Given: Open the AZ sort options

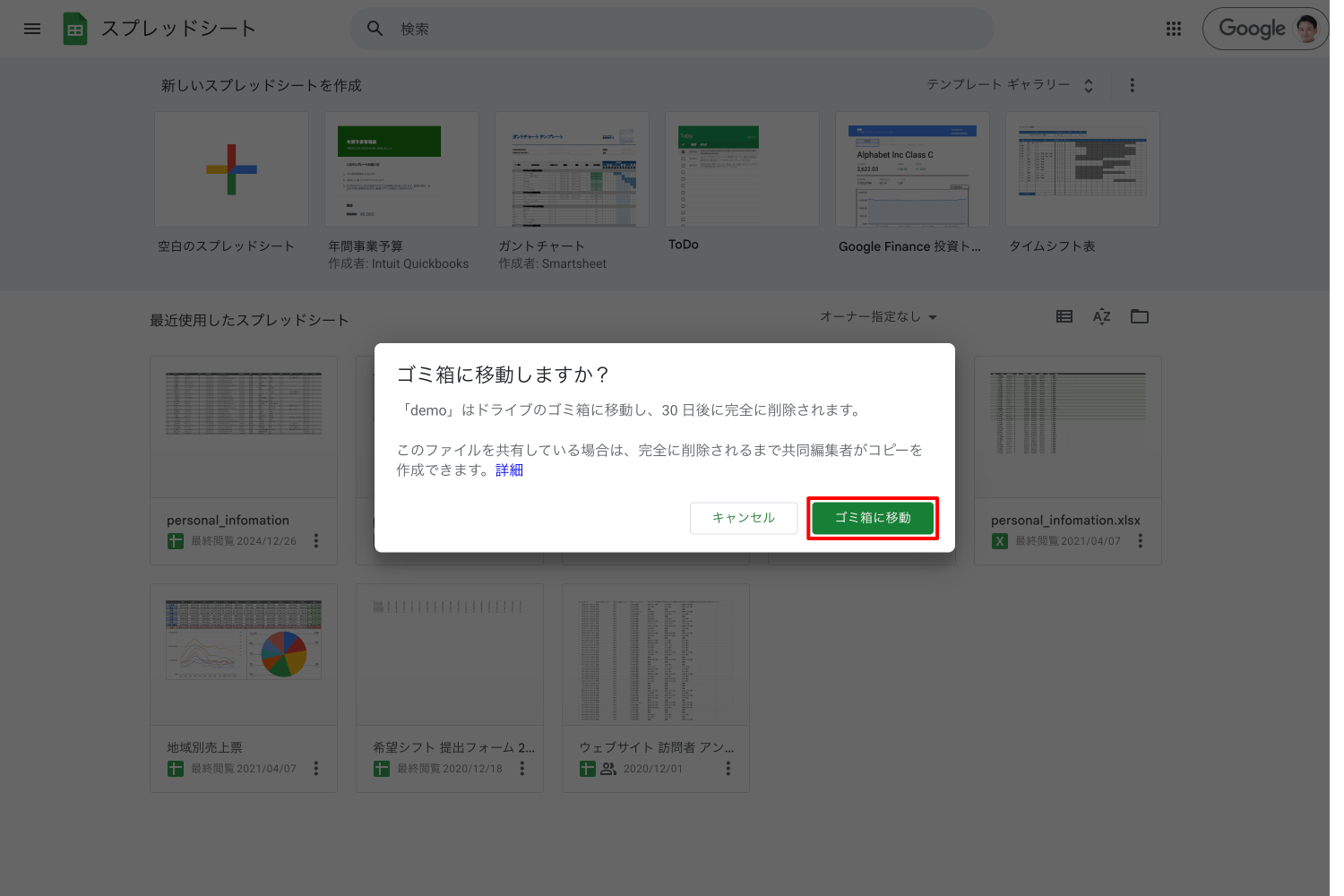Looking at the screenshot, I should point(1101,316).
